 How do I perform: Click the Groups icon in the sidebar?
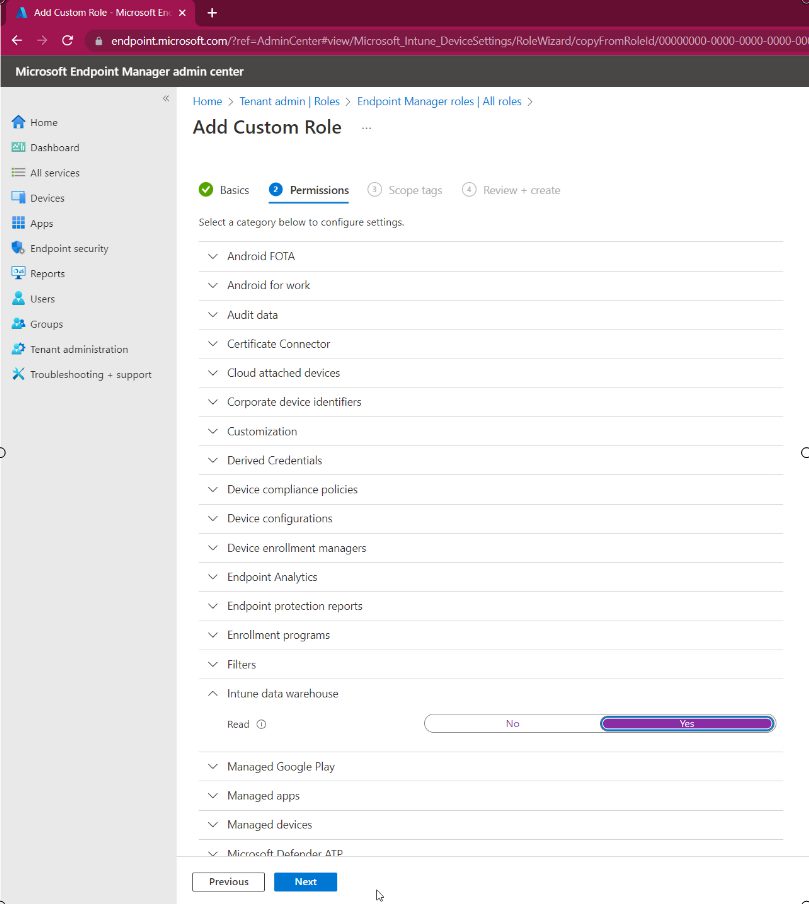click(18, 323)
